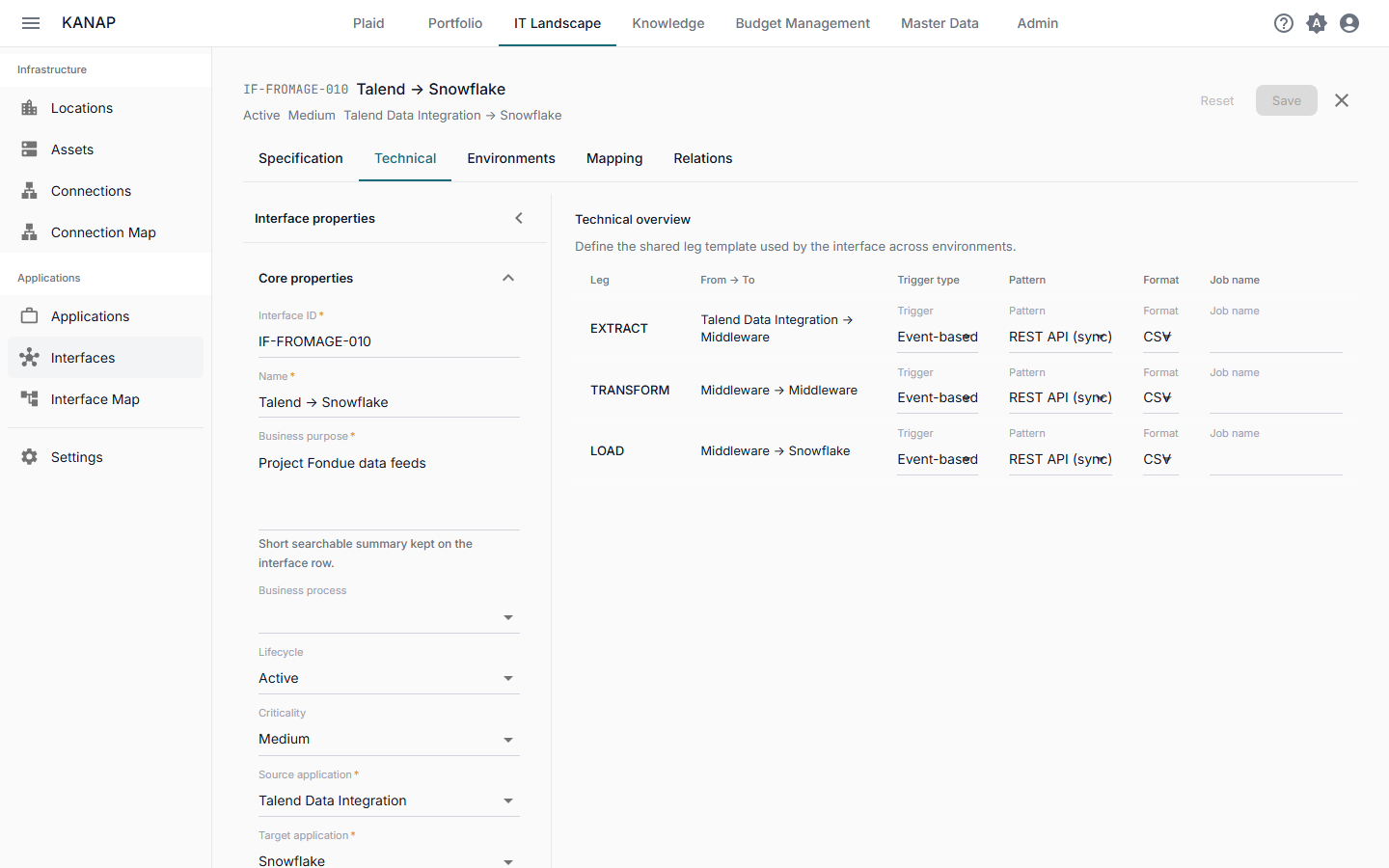Open LOAD leg Pattern dropdown
This screenshot has height=868, width=1389.
(1060, 459)
